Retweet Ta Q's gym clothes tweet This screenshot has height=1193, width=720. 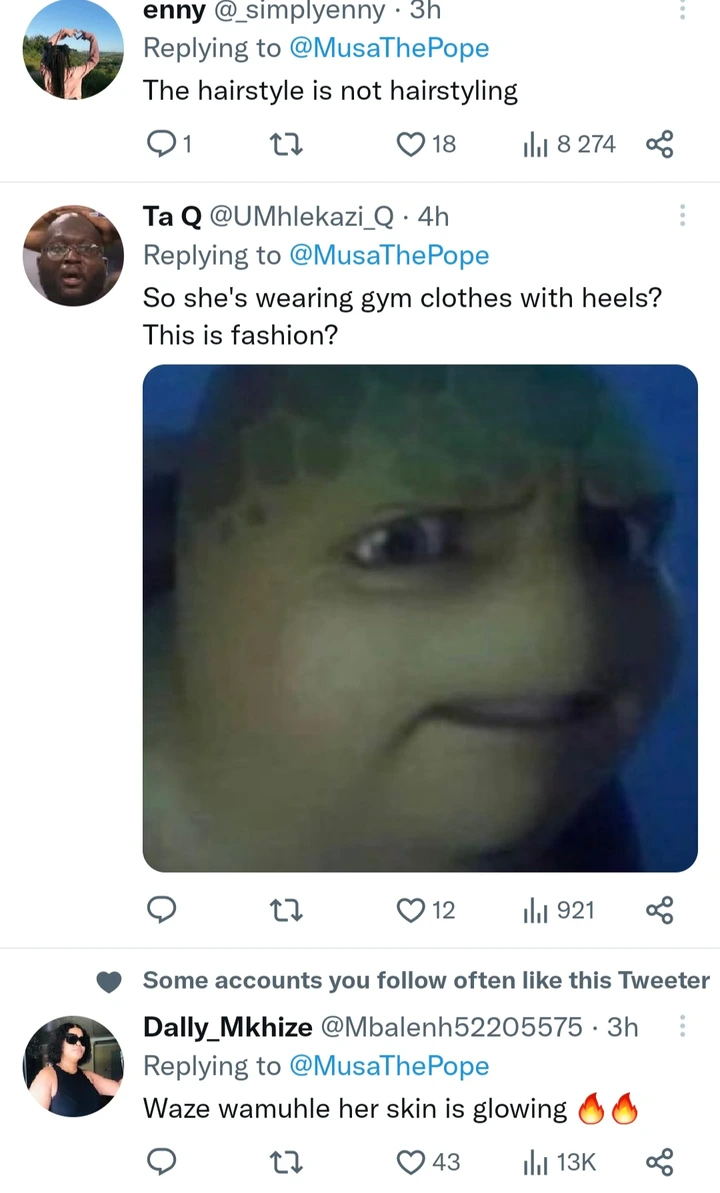tap(287, 910)
